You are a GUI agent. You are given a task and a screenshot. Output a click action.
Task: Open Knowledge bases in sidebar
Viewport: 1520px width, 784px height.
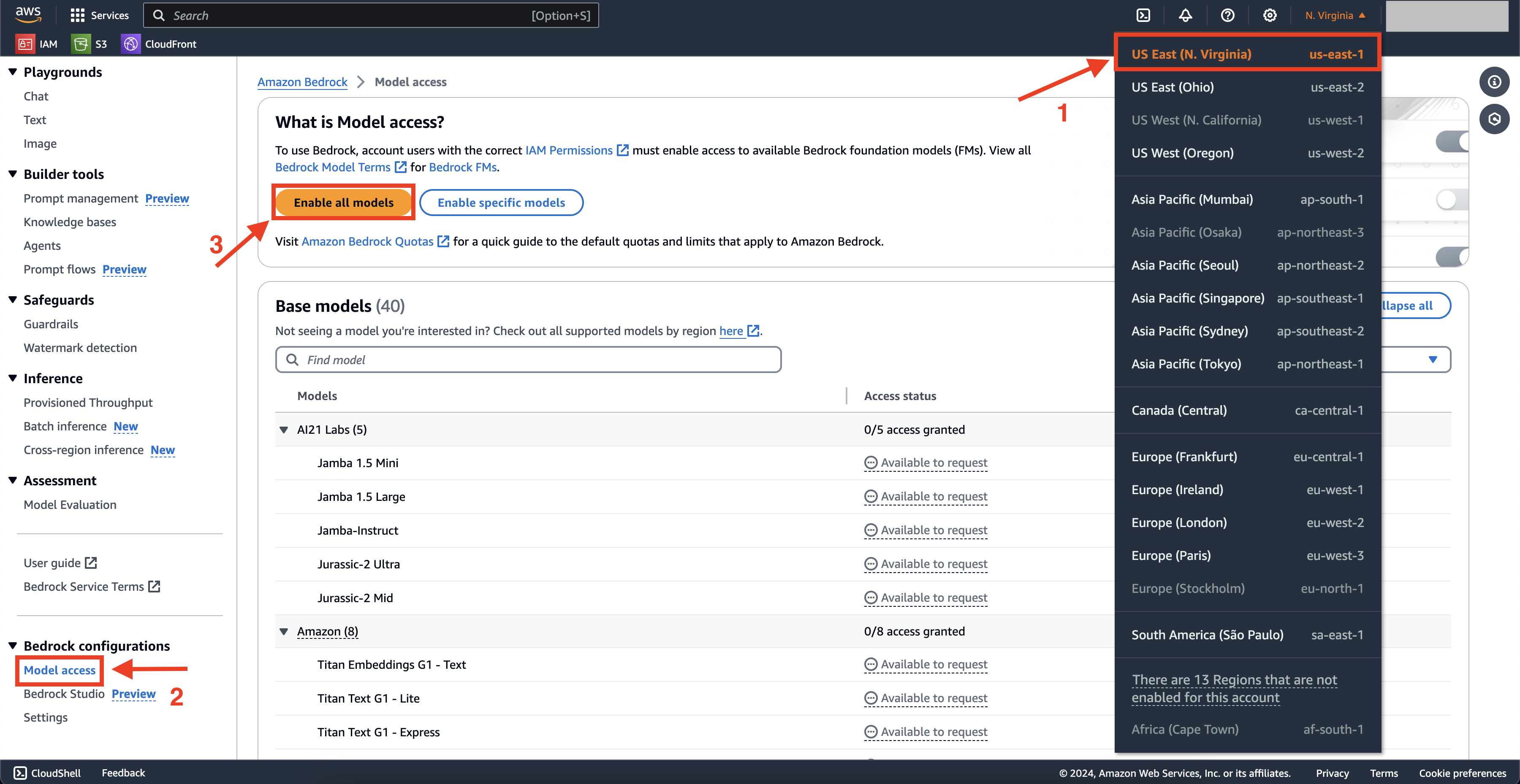click(70, 222)
